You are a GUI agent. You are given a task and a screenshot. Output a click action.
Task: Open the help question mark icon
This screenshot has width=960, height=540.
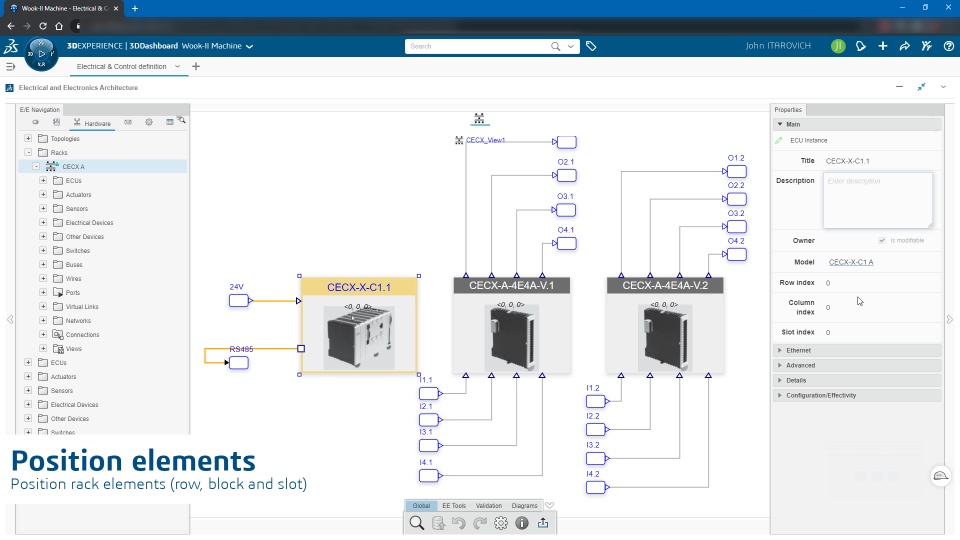tap(948, 46)
